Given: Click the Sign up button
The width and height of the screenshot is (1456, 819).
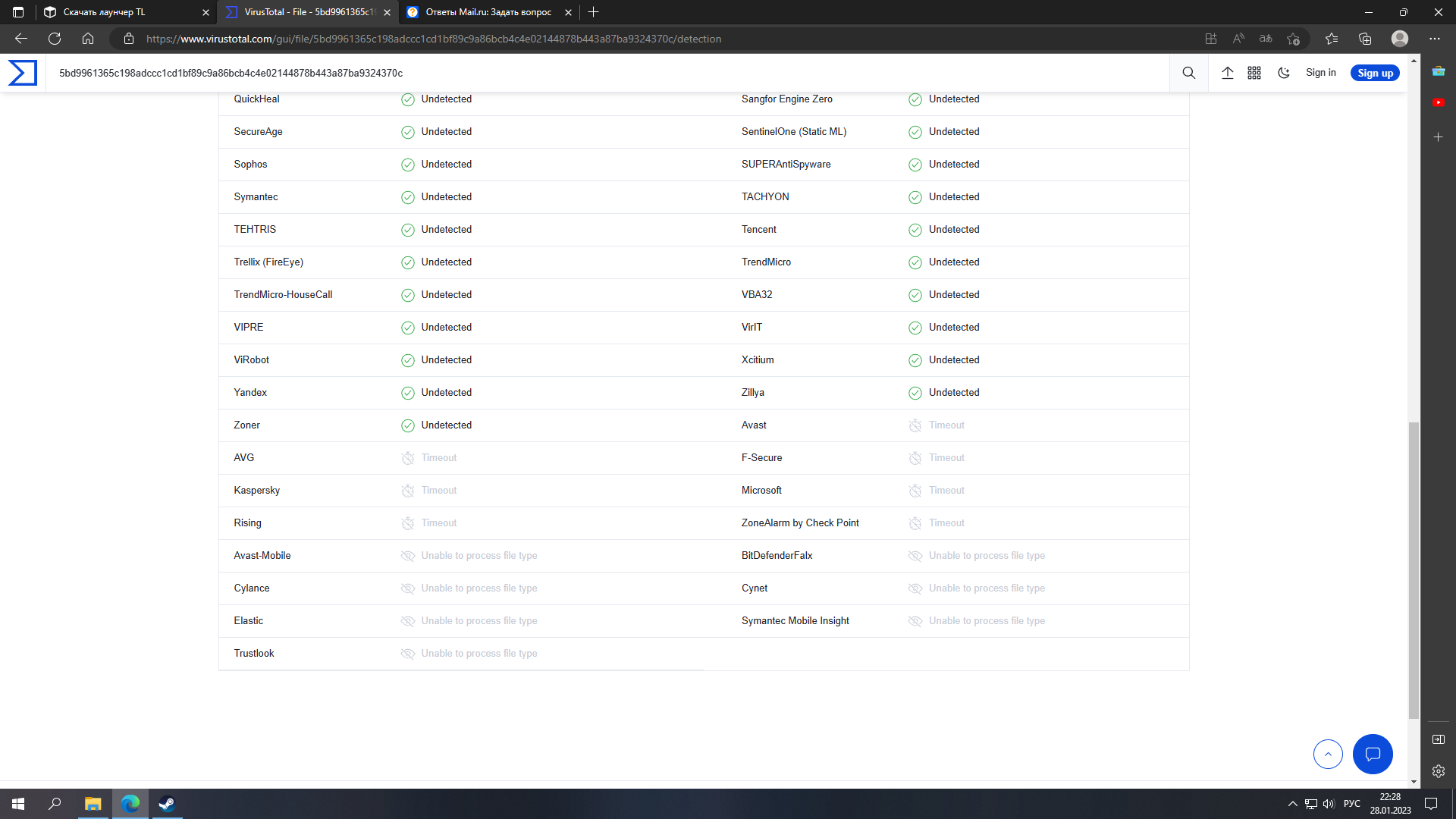Looking at the screenshot, I should click(x=1375, y=73).
